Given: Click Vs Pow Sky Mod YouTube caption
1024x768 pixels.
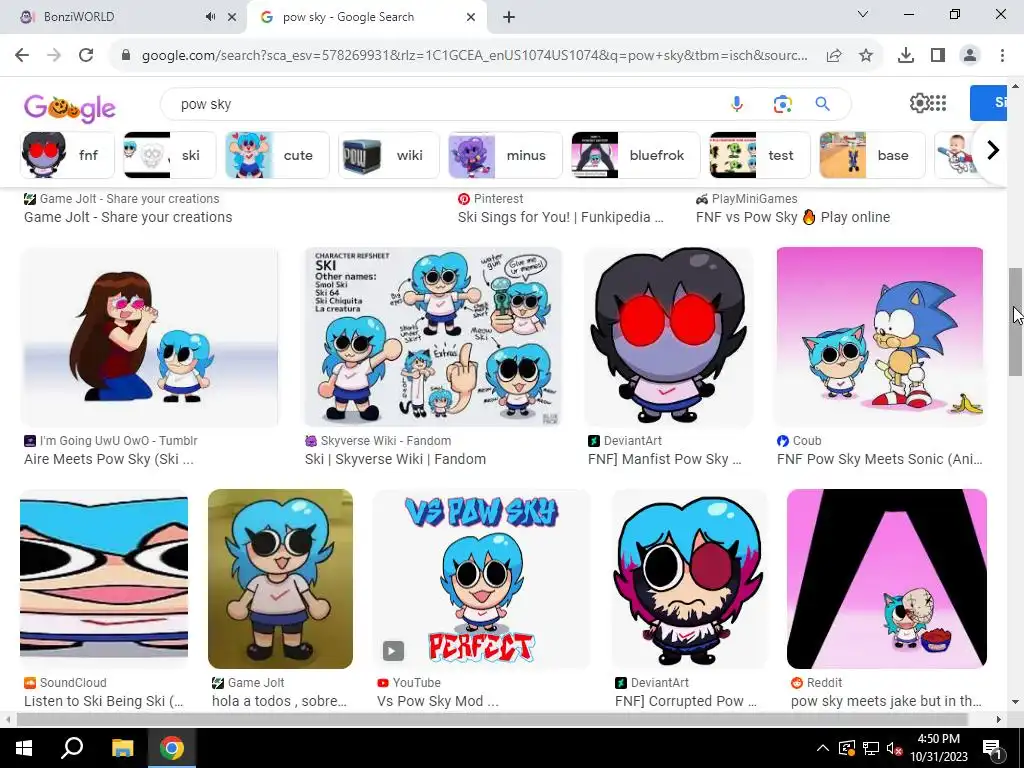Looking at the screenshot, I should [x=438, y=701].
